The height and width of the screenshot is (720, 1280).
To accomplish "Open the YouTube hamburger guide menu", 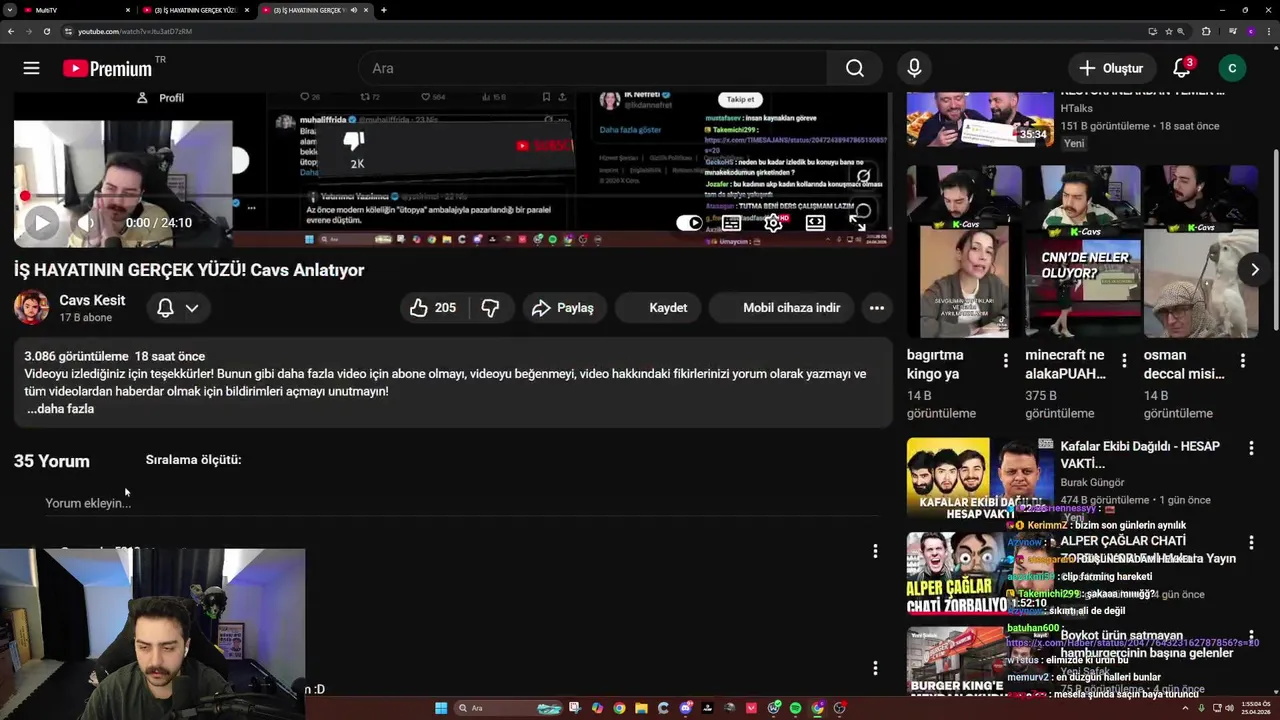I will 32,68.
